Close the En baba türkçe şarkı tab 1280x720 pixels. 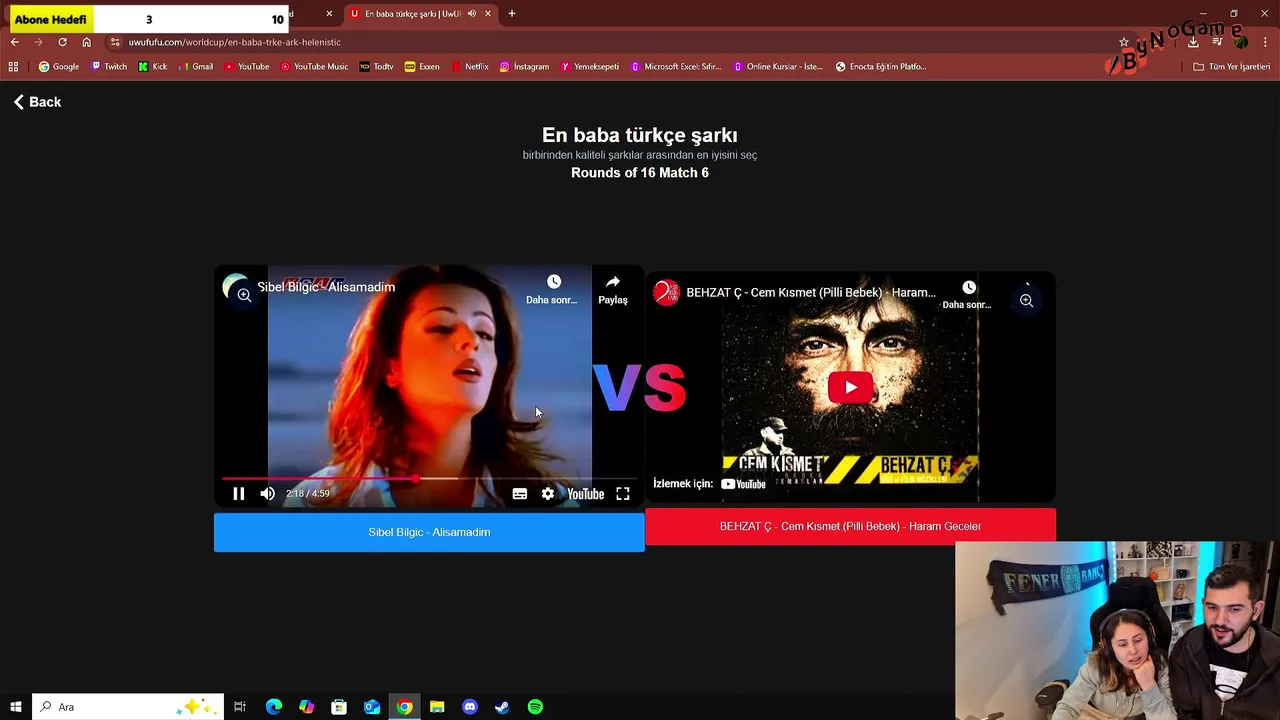pyautogui.click(x=488, y=14)
